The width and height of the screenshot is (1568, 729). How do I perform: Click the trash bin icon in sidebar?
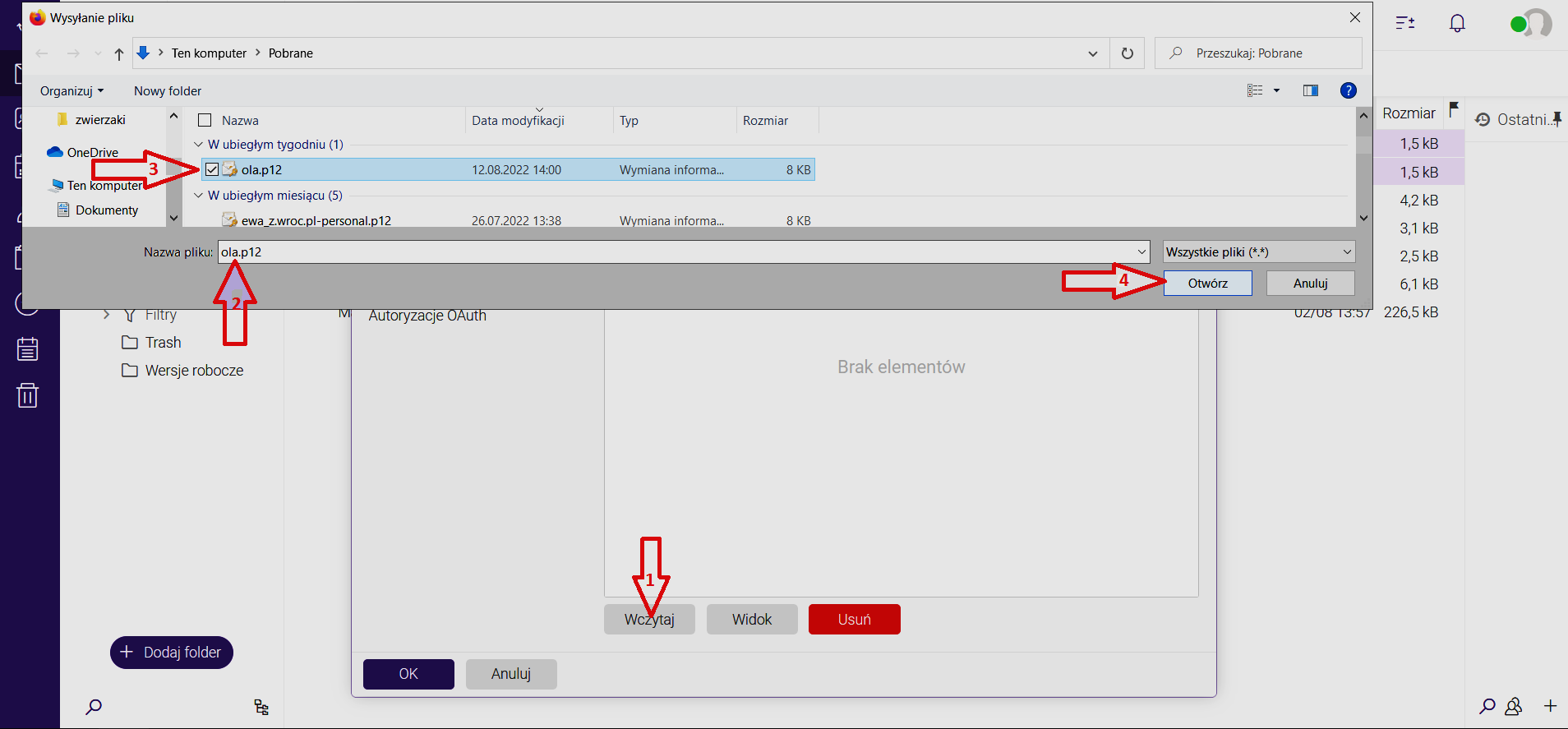point(27,395)
